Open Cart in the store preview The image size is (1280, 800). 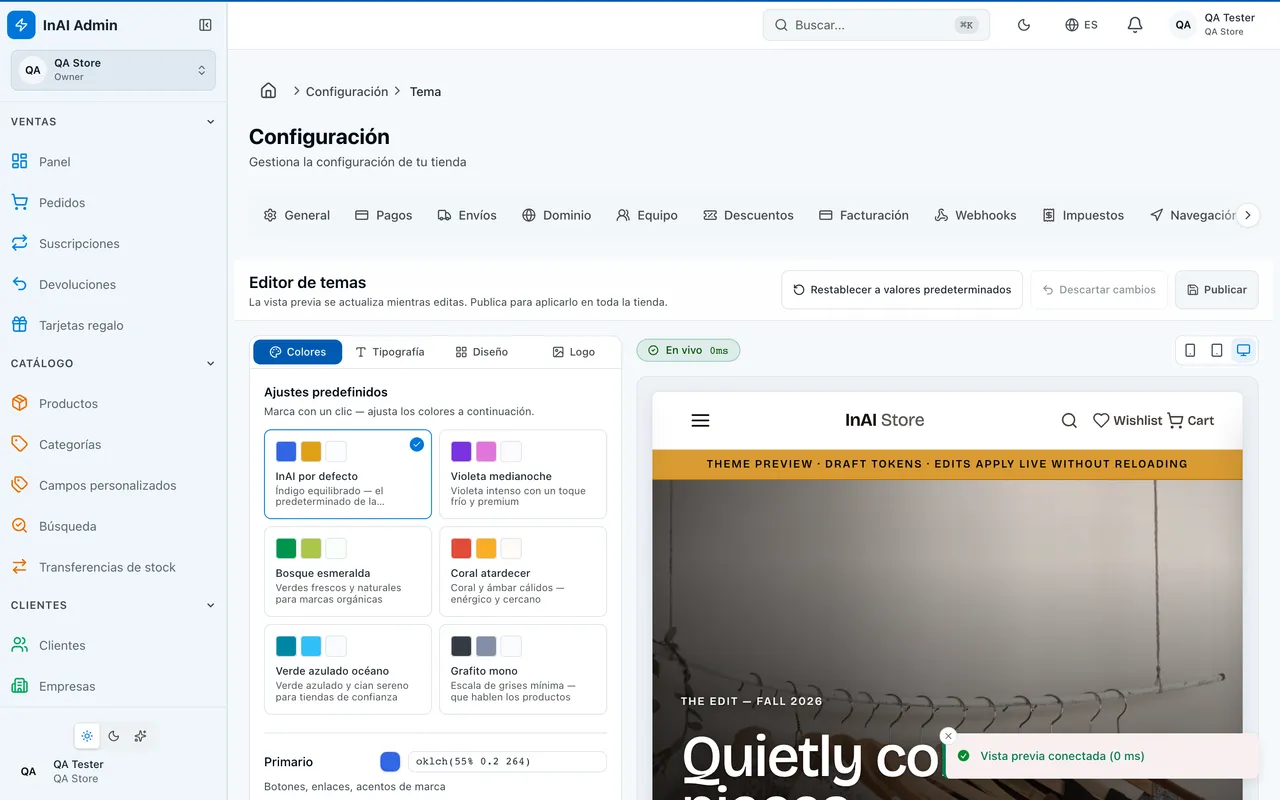coord(1190,421)
